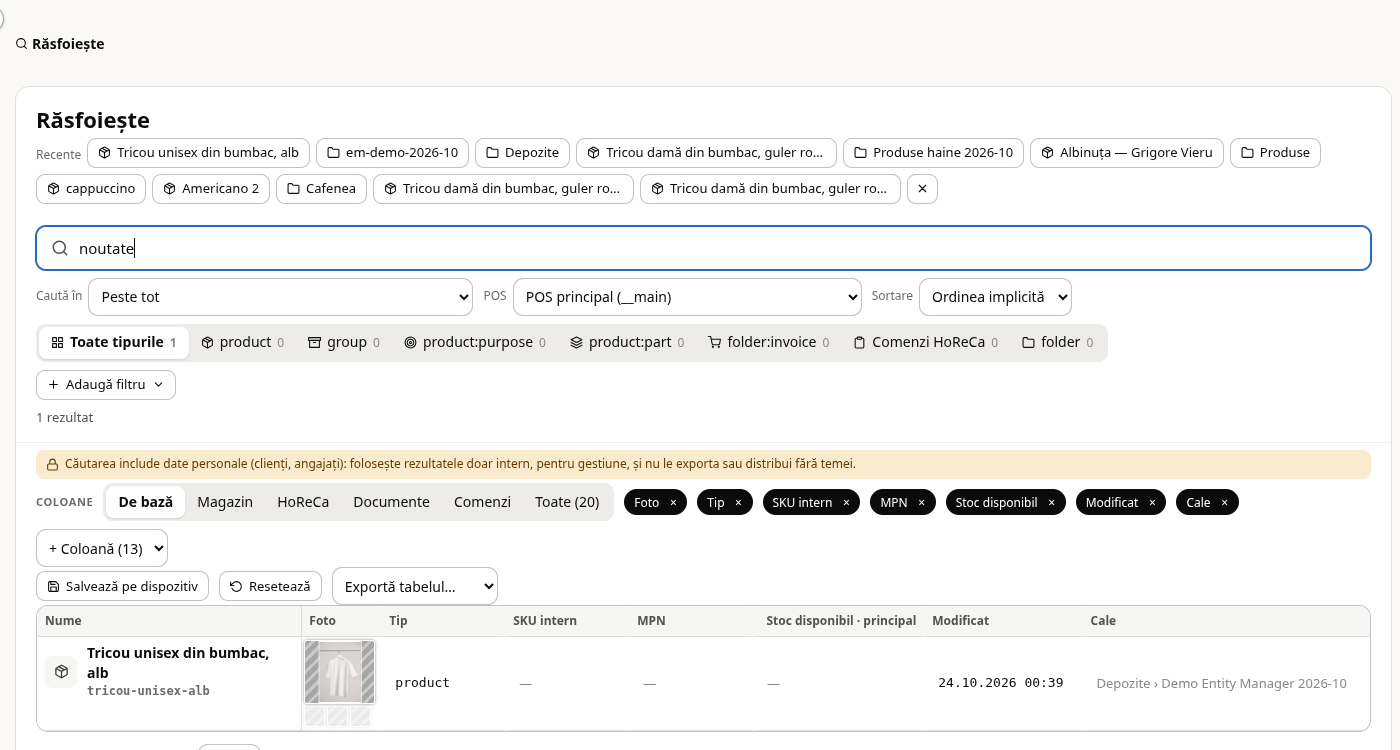Screen dimensions: 1400x750
Task: Filter results by product:purpose type
Action: pos(474,343)
